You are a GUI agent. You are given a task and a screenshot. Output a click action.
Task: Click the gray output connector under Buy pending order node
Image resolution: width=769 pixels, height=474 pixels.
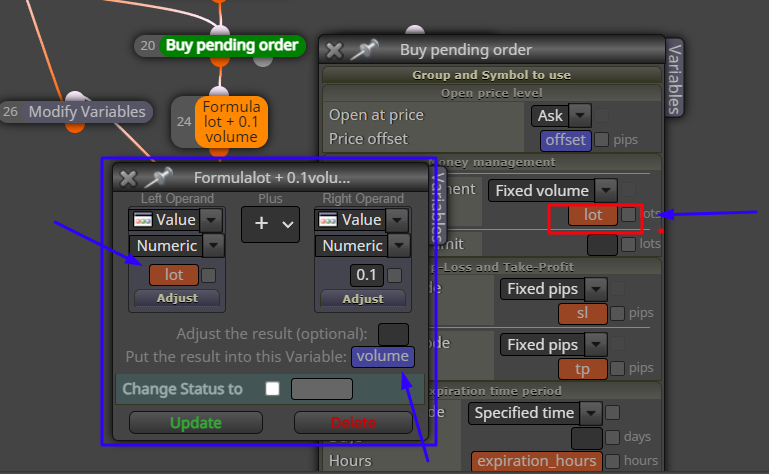(263, 61)
